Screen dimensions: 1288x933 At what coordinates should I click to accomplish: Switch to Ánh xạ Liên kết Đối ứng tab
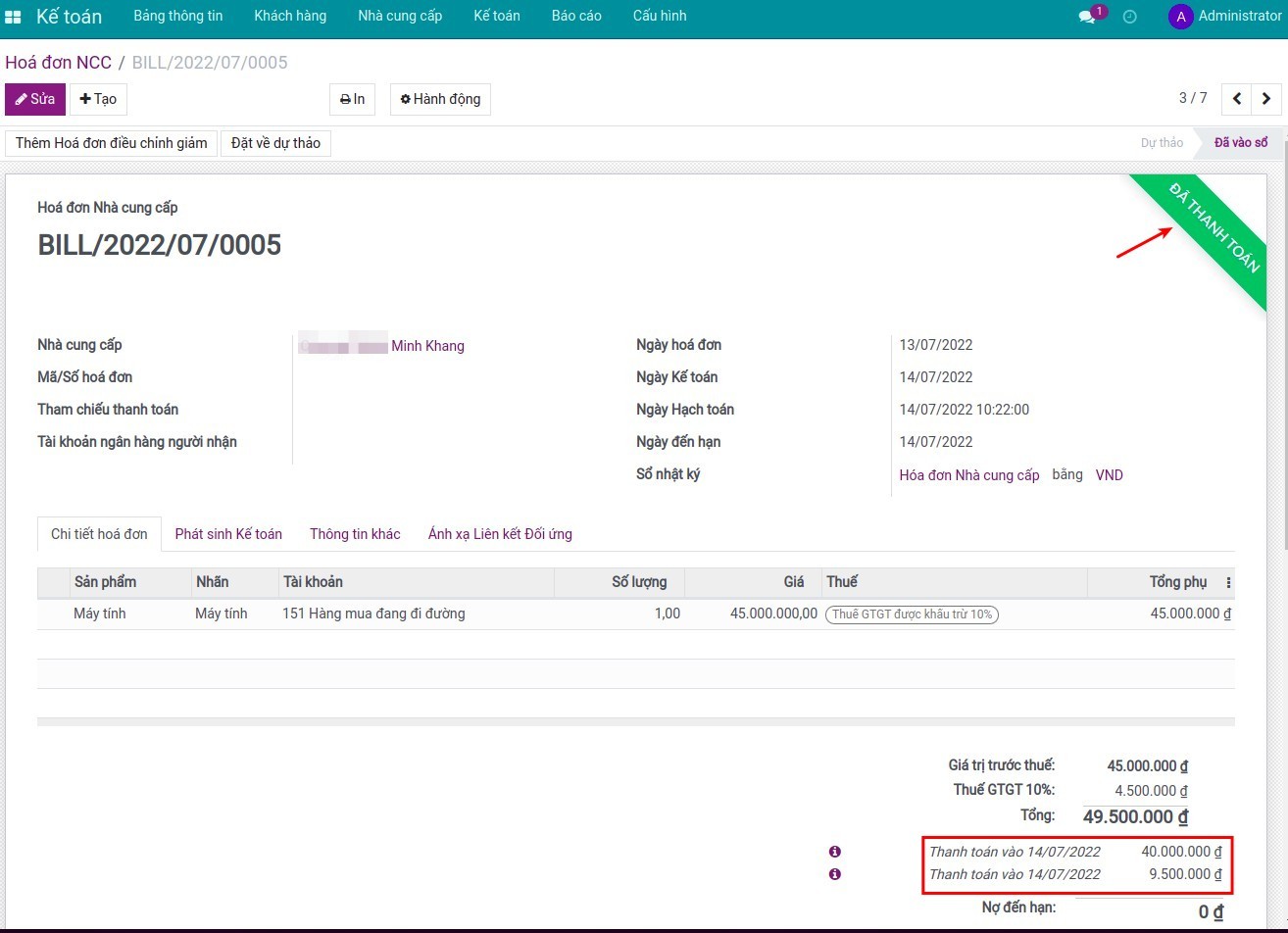tap(500, 534)
